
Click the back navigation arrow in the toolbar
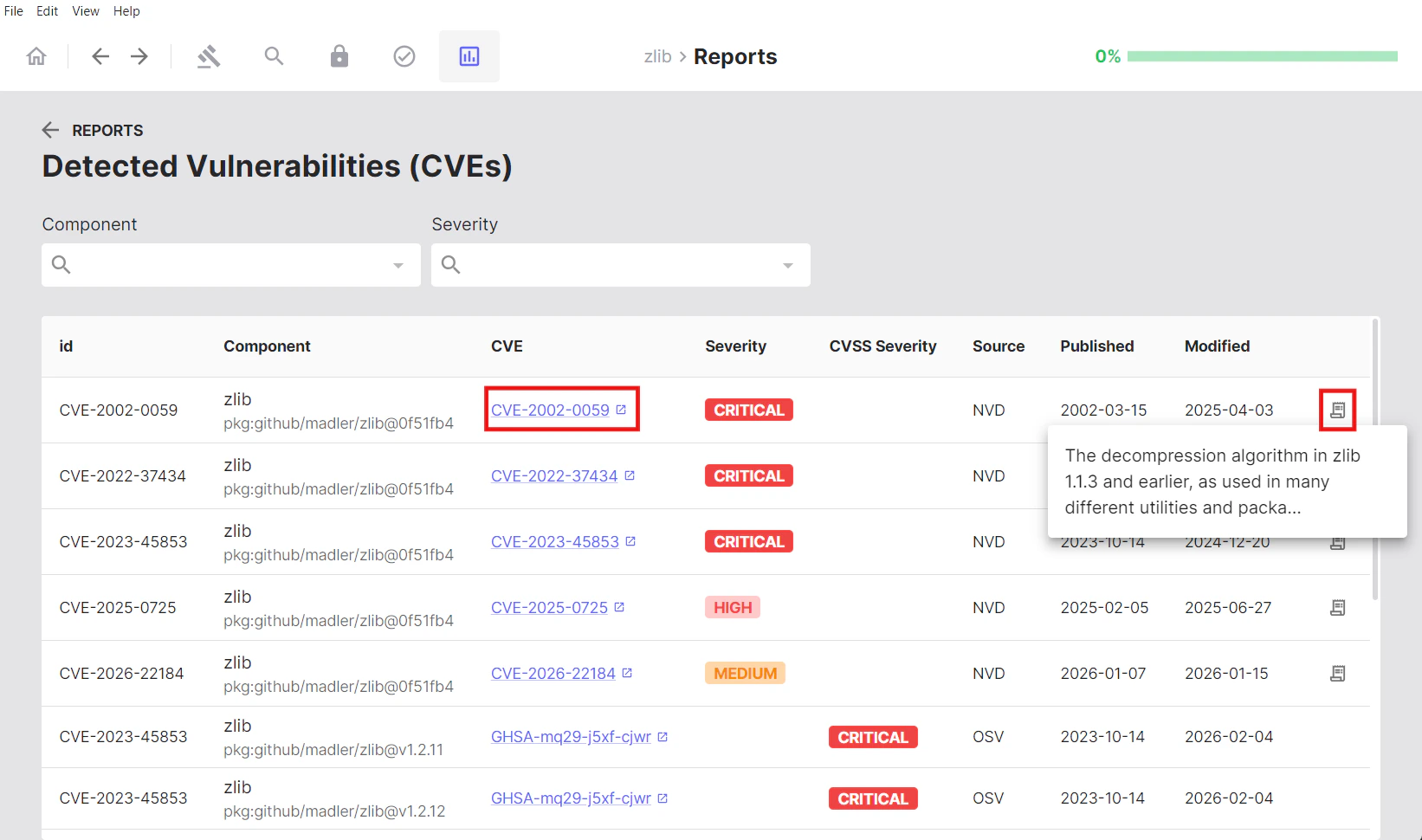pos(100,56)
